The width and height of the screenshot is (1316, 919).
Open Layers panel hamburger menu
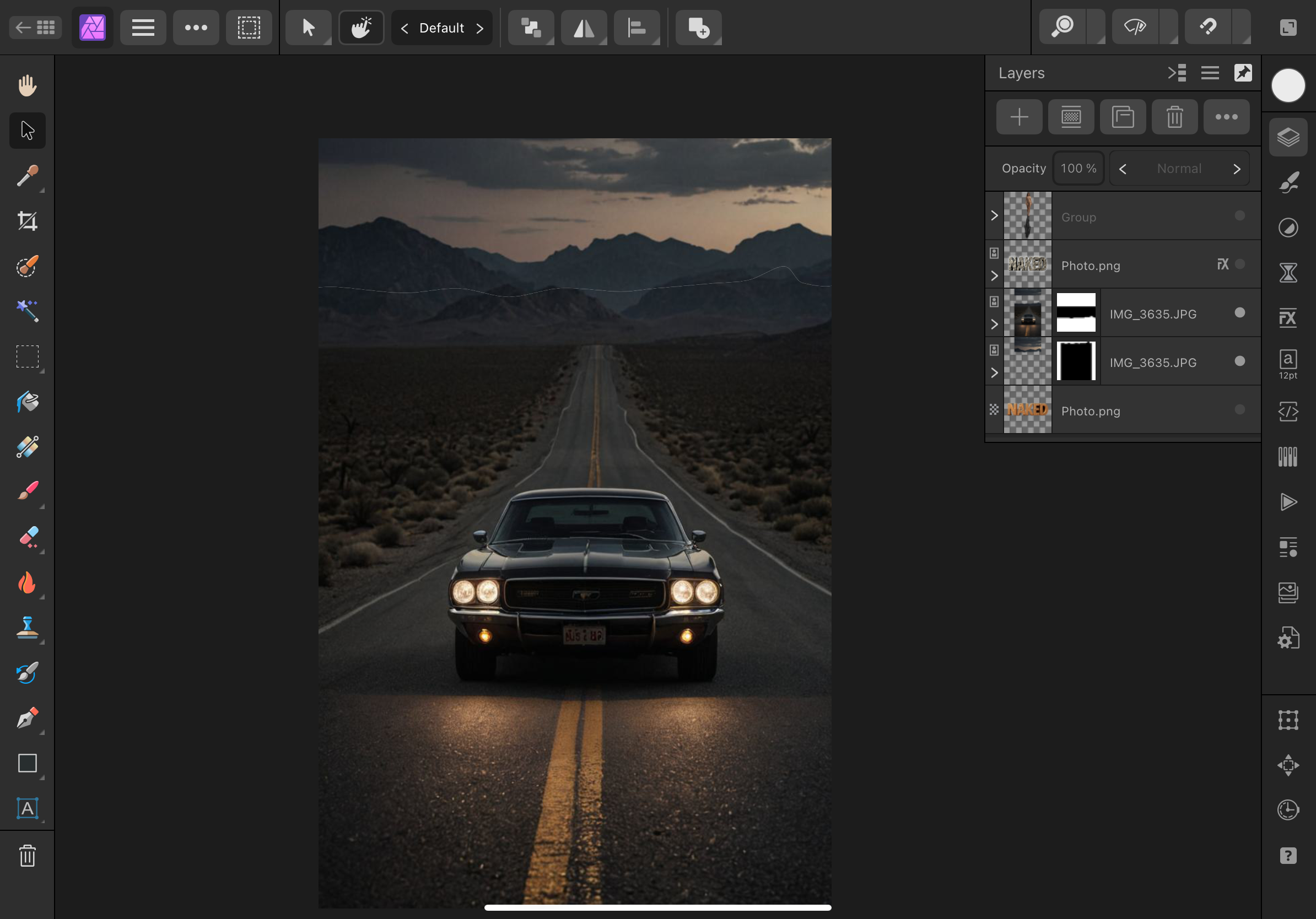click(1210, 73)
